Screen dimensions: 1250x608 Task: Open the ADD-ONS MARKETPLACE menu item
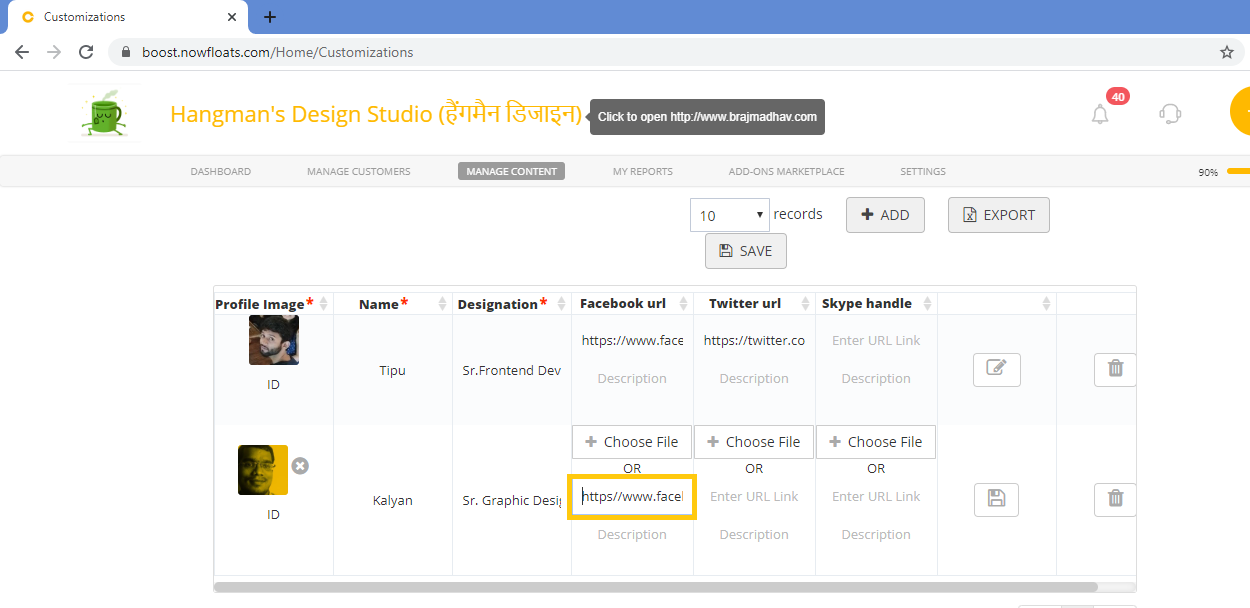(787, 171)
